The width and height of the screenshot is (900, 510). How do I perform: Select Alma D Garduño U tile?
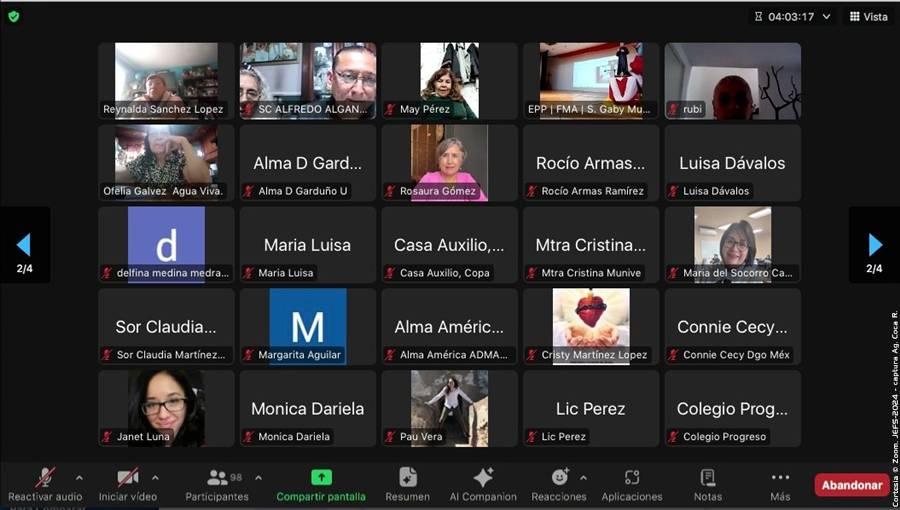308,163
